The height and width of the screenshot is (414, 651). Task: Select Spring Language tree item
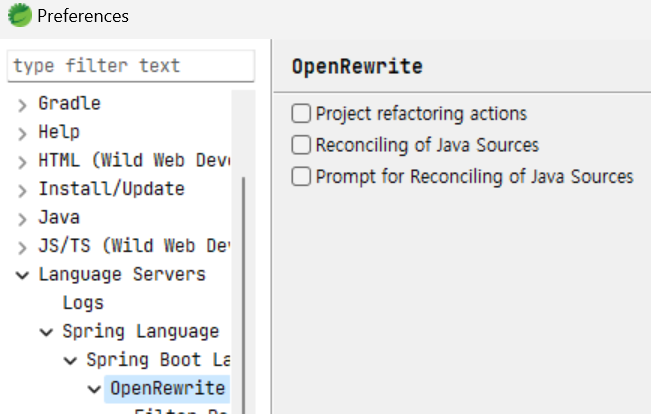(x=141, y=331)
